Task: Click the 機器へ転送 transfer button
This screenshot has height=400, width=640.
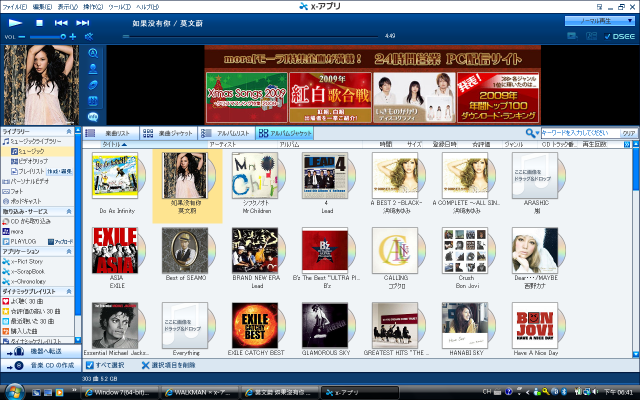Action: pyautogui.click(x=41, y=351)
